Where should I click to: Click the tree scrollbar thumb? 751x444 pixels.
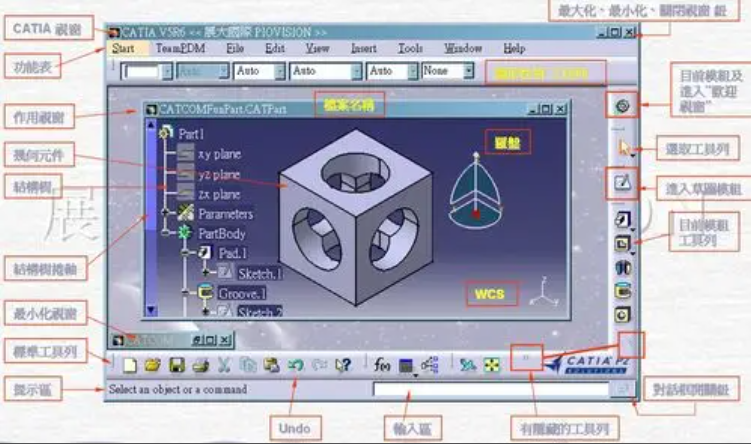151,180
